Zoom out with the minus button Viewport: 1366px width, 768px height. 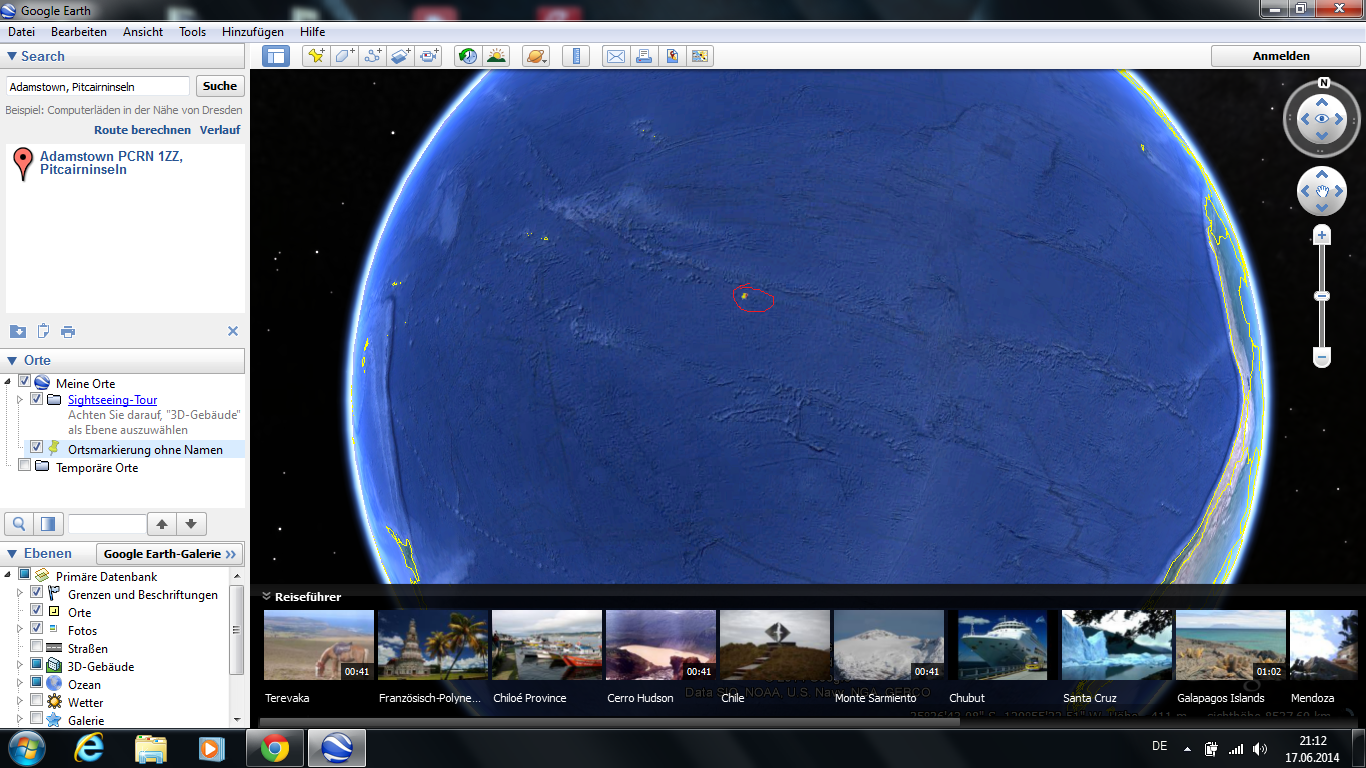[1322, 357]
